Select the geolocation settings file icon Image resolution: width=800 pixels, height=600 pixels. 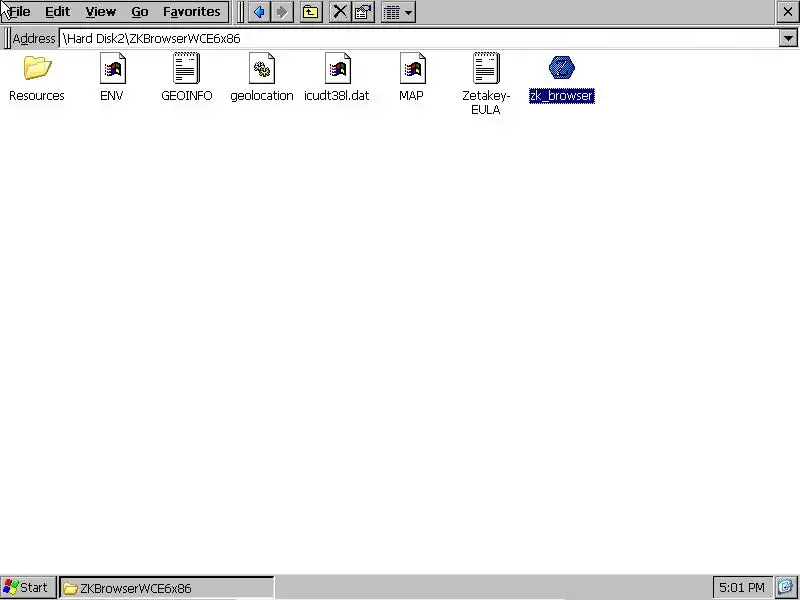coord(262,68)
